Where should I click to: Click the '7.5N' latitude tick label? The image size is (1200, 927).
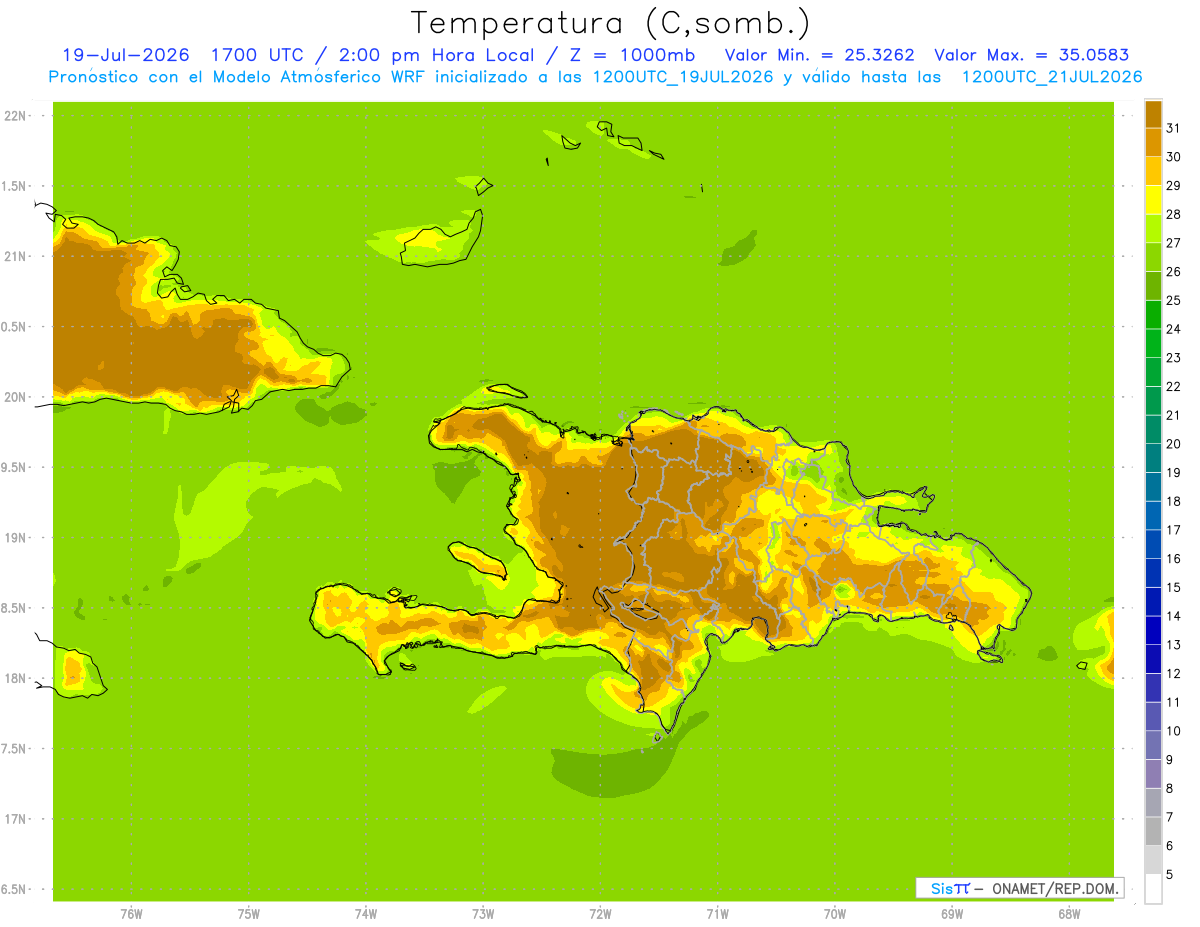coord(14,749)
